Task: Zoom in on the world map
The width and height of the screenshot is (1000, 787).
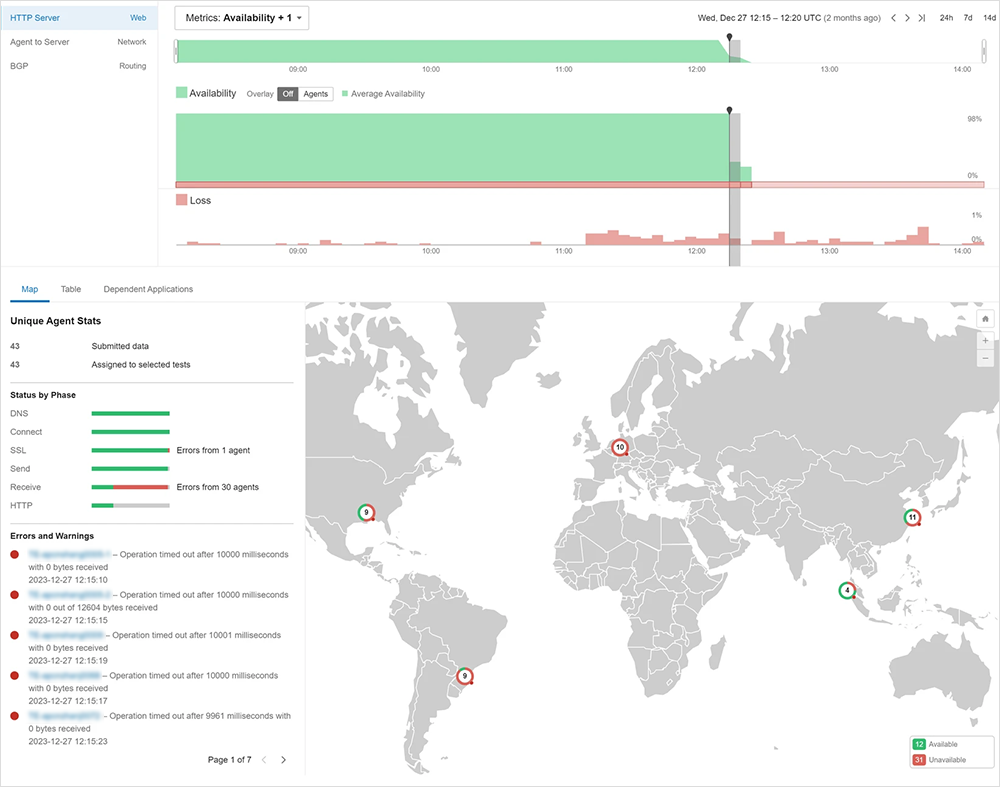Action: pyautogui.click(x=985, y=340)
